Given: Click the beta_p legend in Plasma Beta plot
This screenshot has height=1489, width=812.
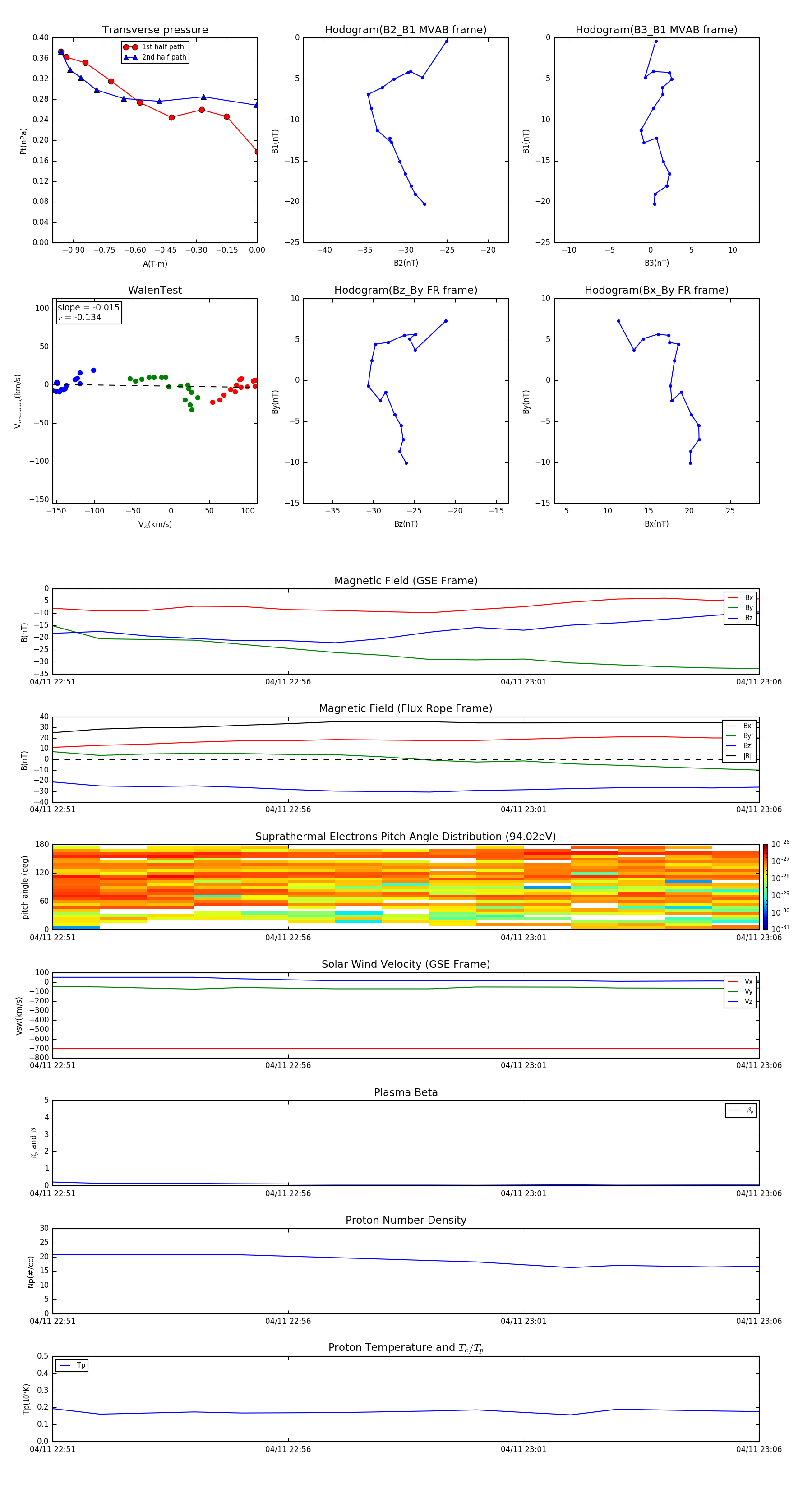Looking at the screenshot, I should click(x=740, y=1110).
